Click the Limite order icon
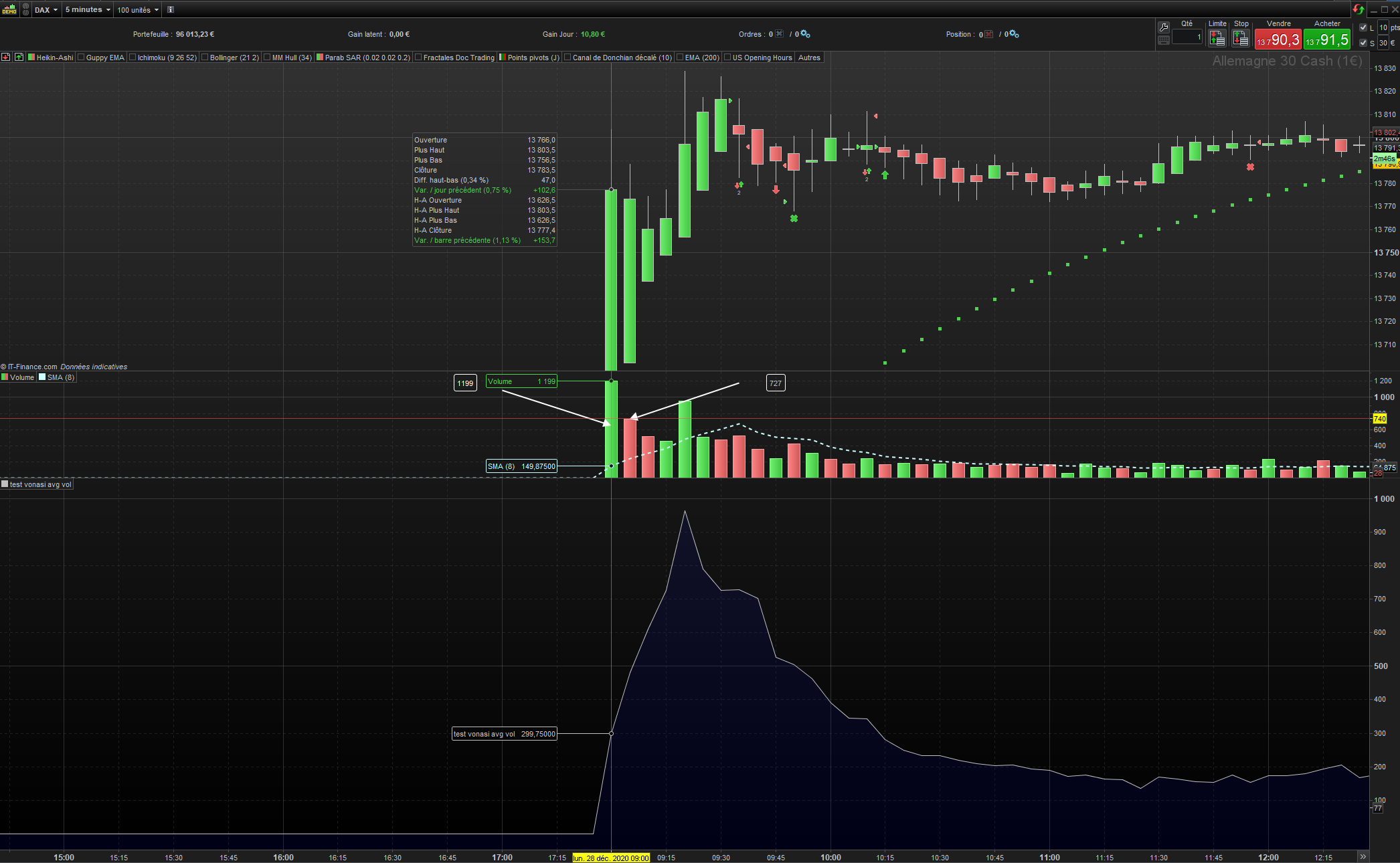 [x=1217, y=39]
